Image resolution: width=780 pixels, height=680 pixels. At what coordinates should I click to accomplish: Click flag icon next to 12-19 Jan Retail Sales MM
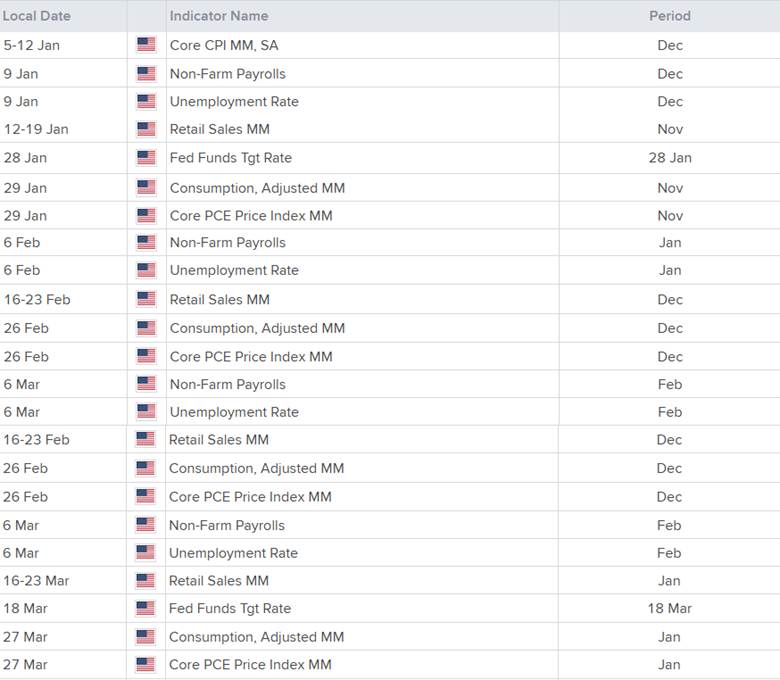[x=146, y=129]
